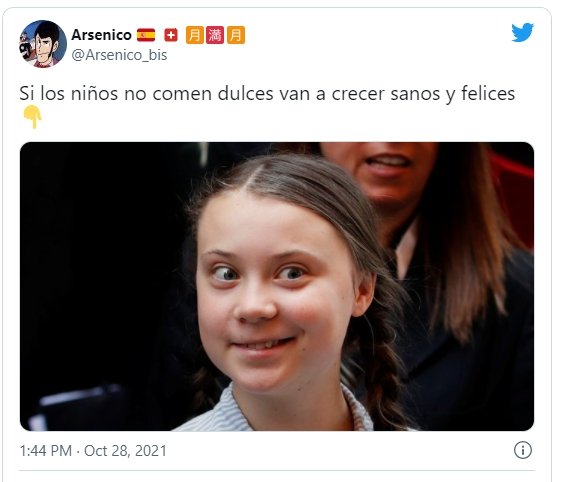Open the 1:44 PM tweet timestamp

coord(46,451)
